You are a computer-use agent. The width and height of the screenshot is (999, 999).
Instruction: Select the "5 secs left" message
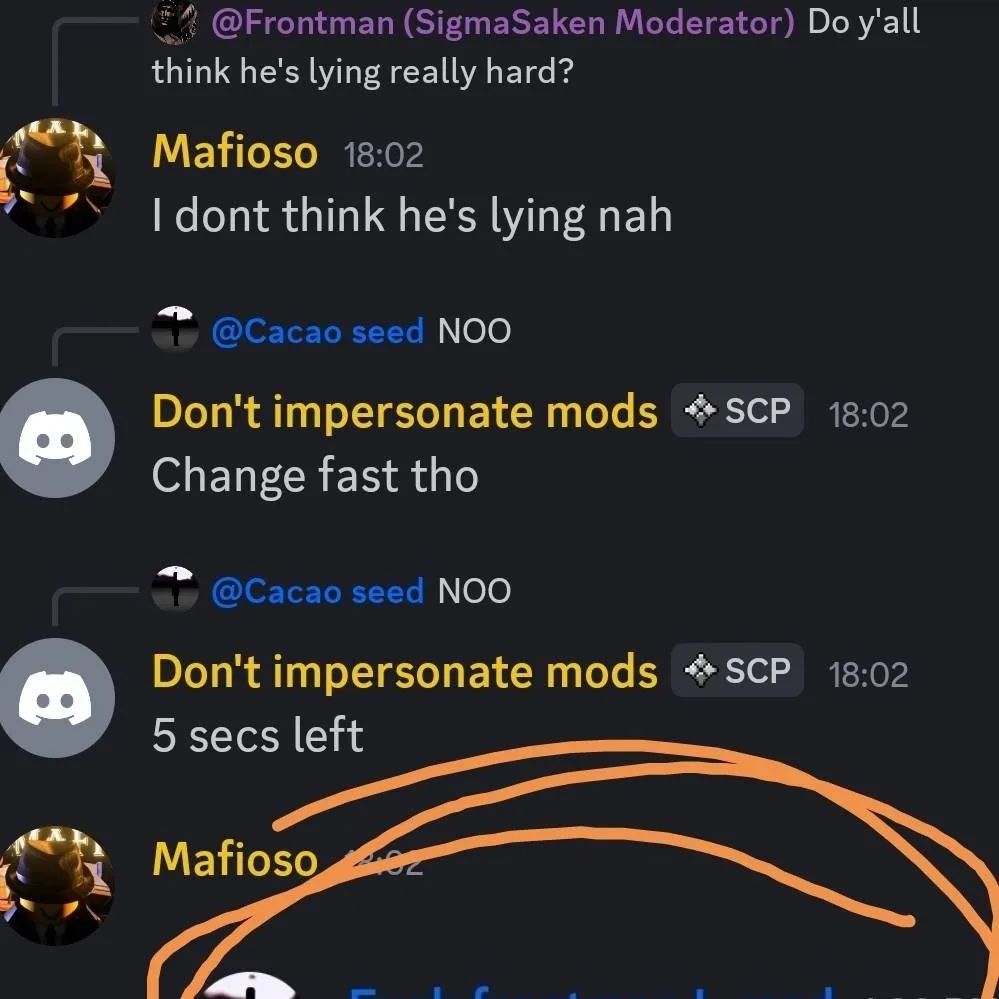point(257,735)
